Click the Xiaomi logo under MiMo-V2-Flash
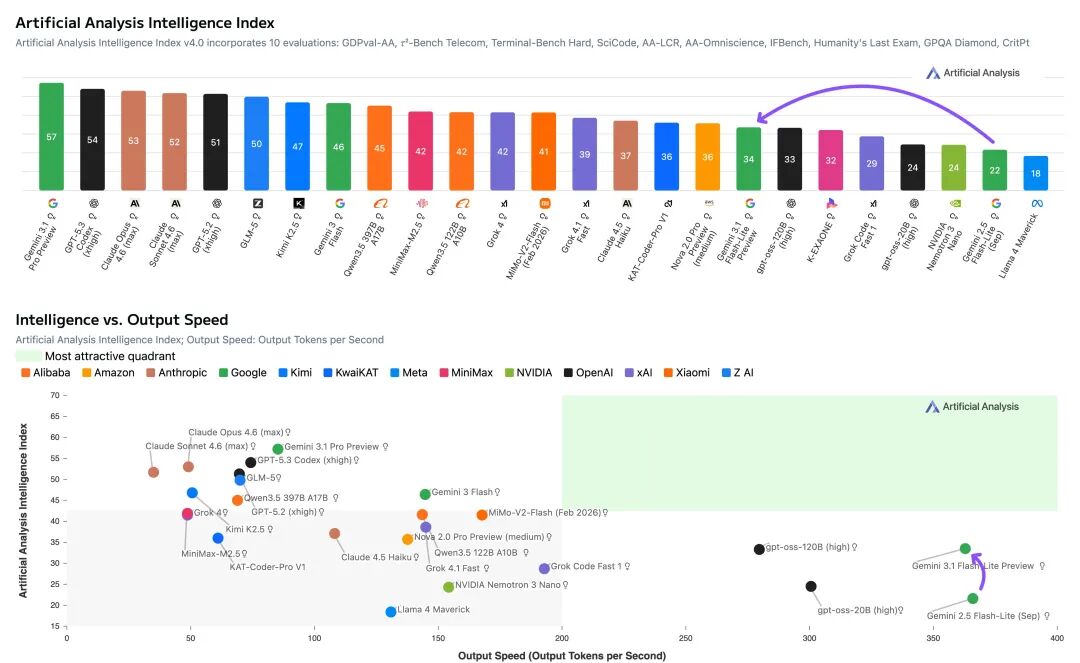 click(x=544, y=203)
